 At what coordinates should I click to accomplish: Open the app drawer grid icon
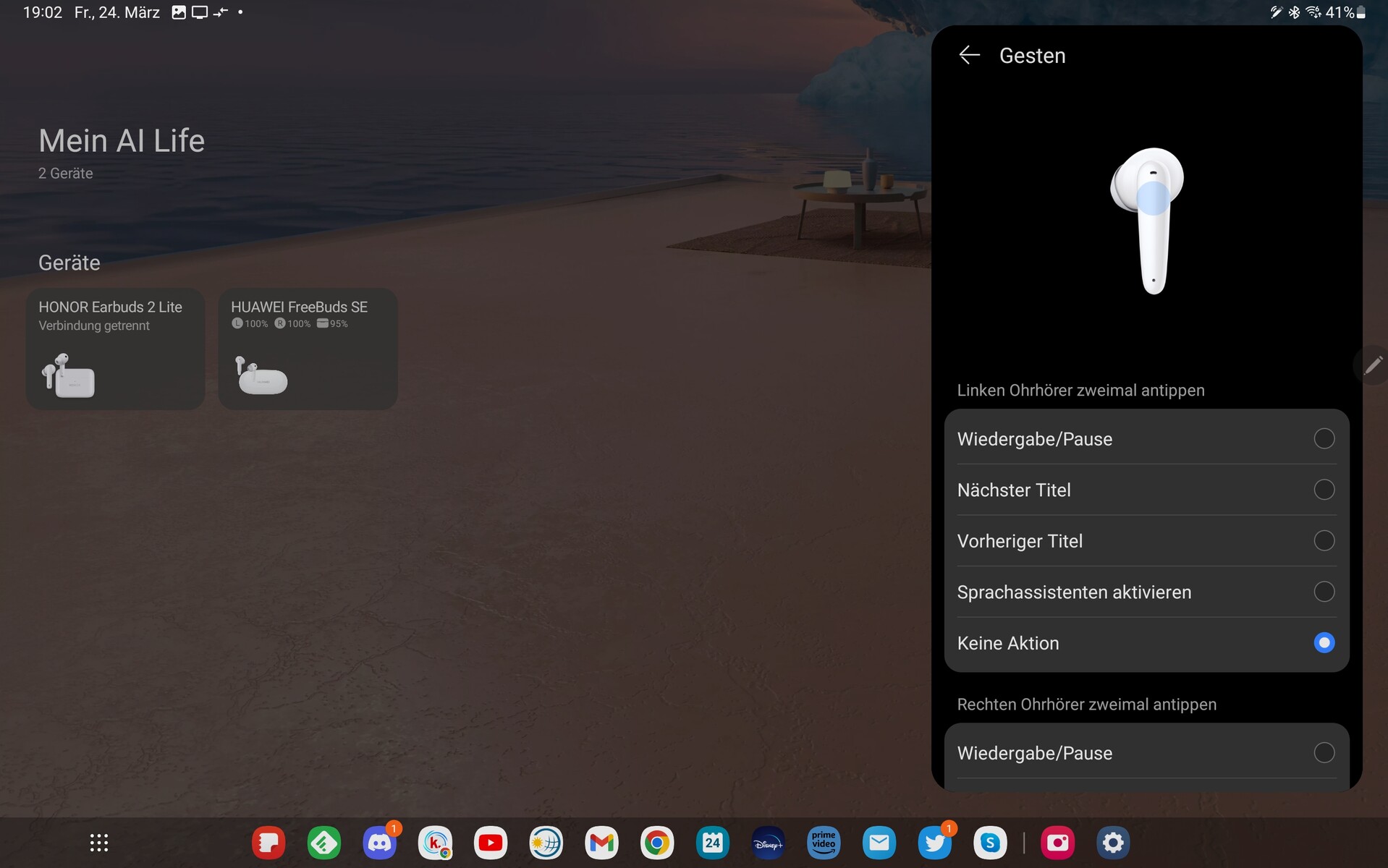point(99,843)
